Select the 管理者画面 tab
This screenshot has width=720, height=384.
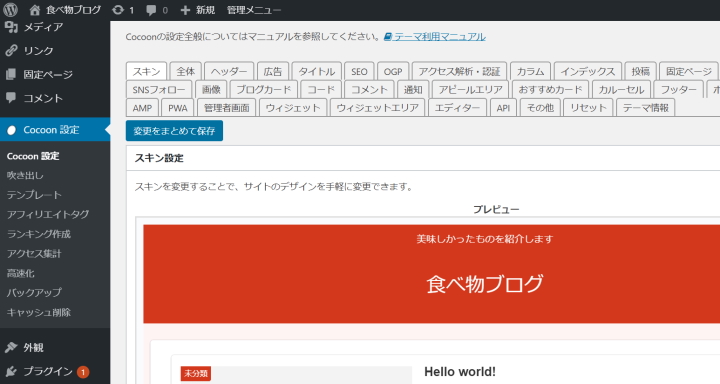click(226, 108)
